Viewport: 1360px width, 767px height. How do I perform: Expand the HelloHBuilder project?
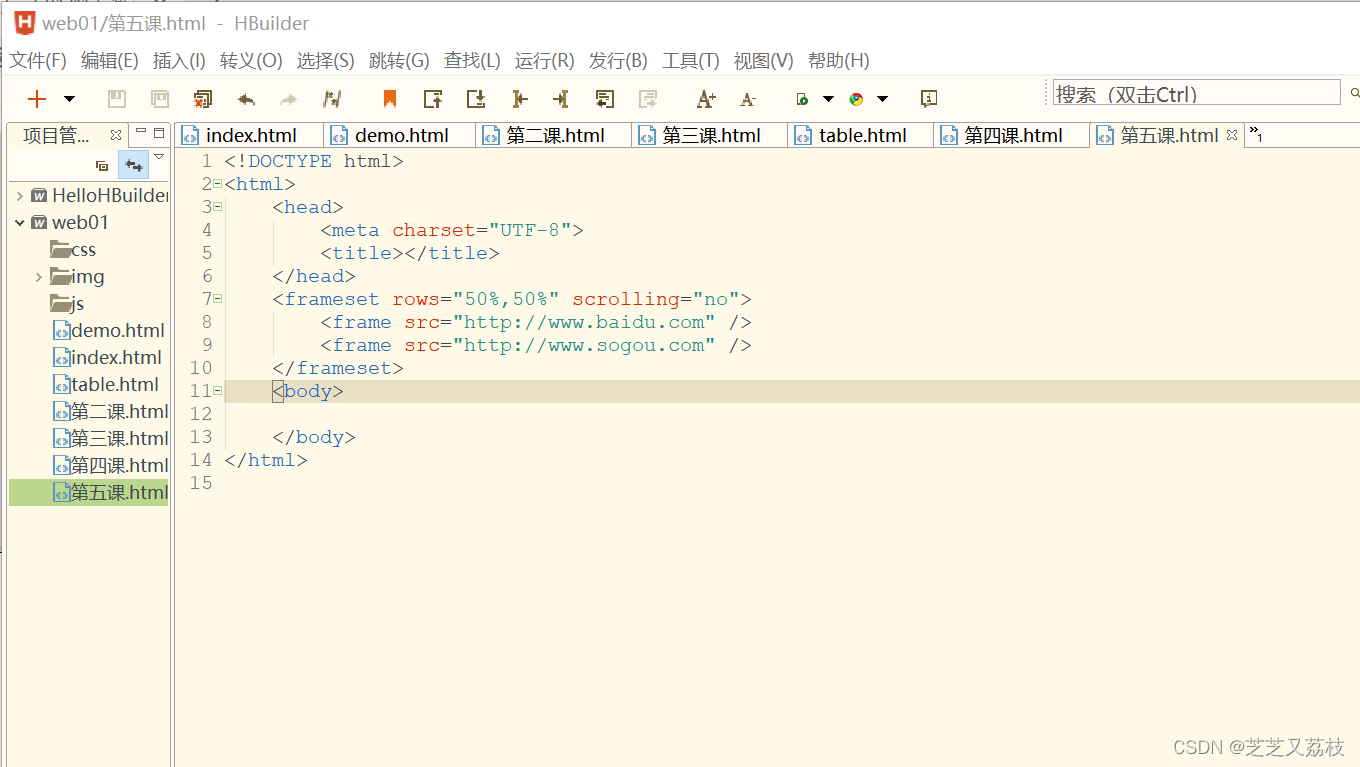19,196
